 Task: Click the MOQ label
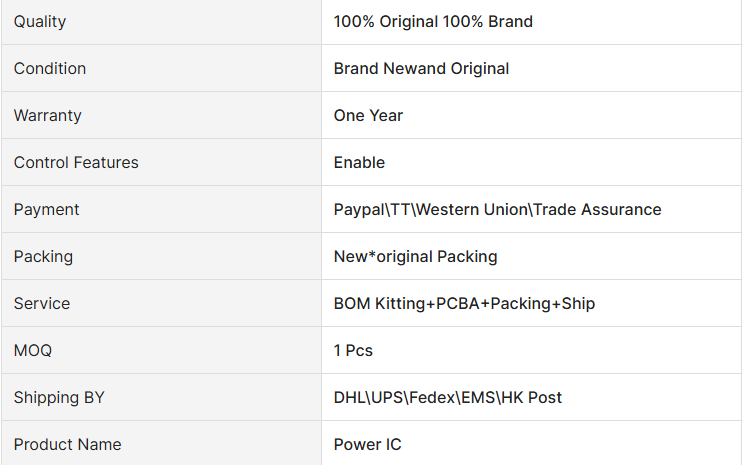33,351
